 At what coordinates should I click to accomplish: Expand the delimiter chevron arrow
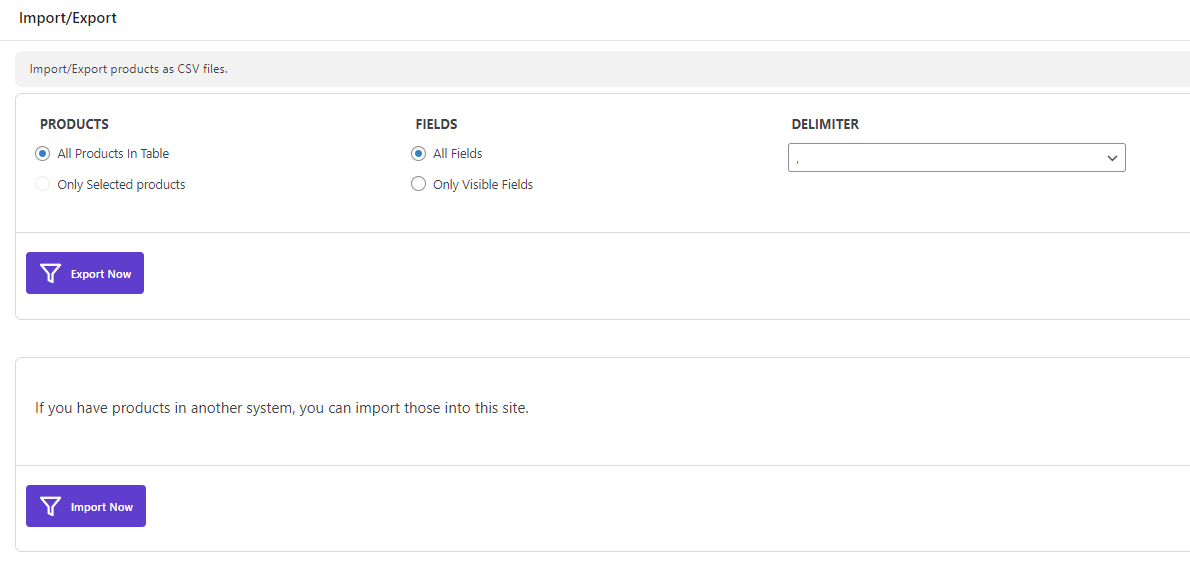[1112, 158]
